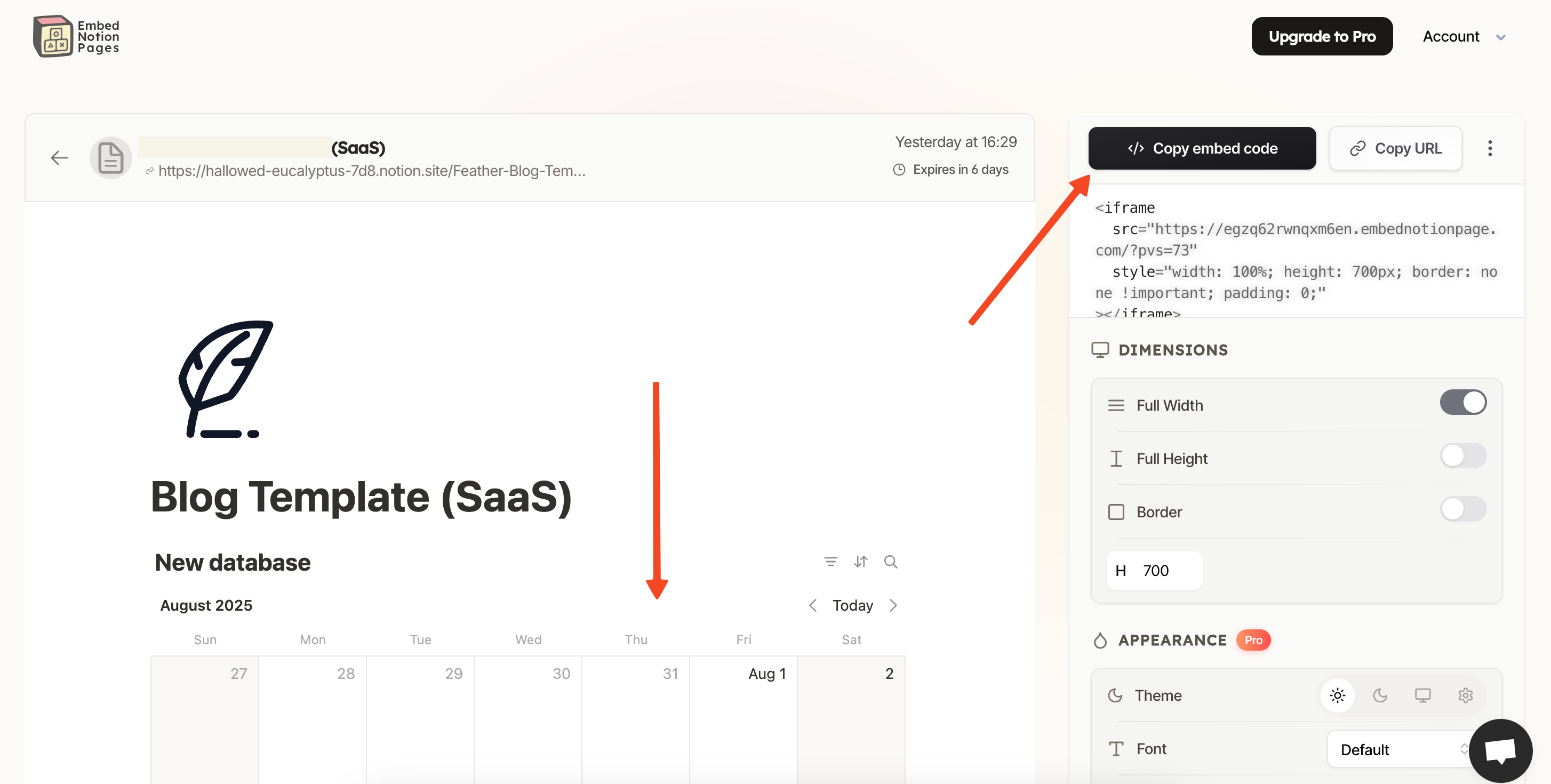Select the page document icon
Image resolution: width=1551 pixels, height=784 pixels.
coord(111,158)
